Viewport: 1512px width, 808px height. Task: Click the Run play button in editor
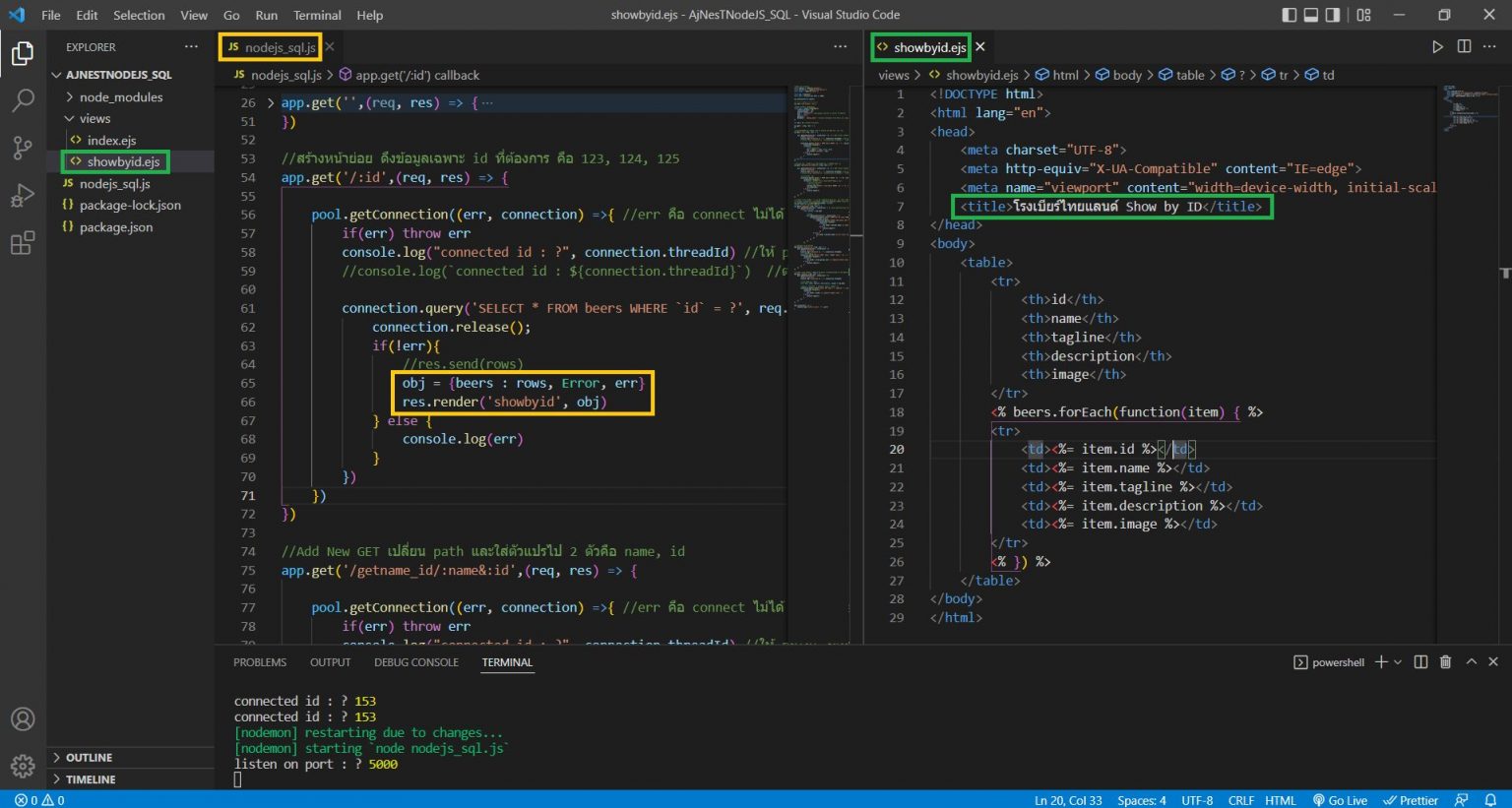point(1437,47)
